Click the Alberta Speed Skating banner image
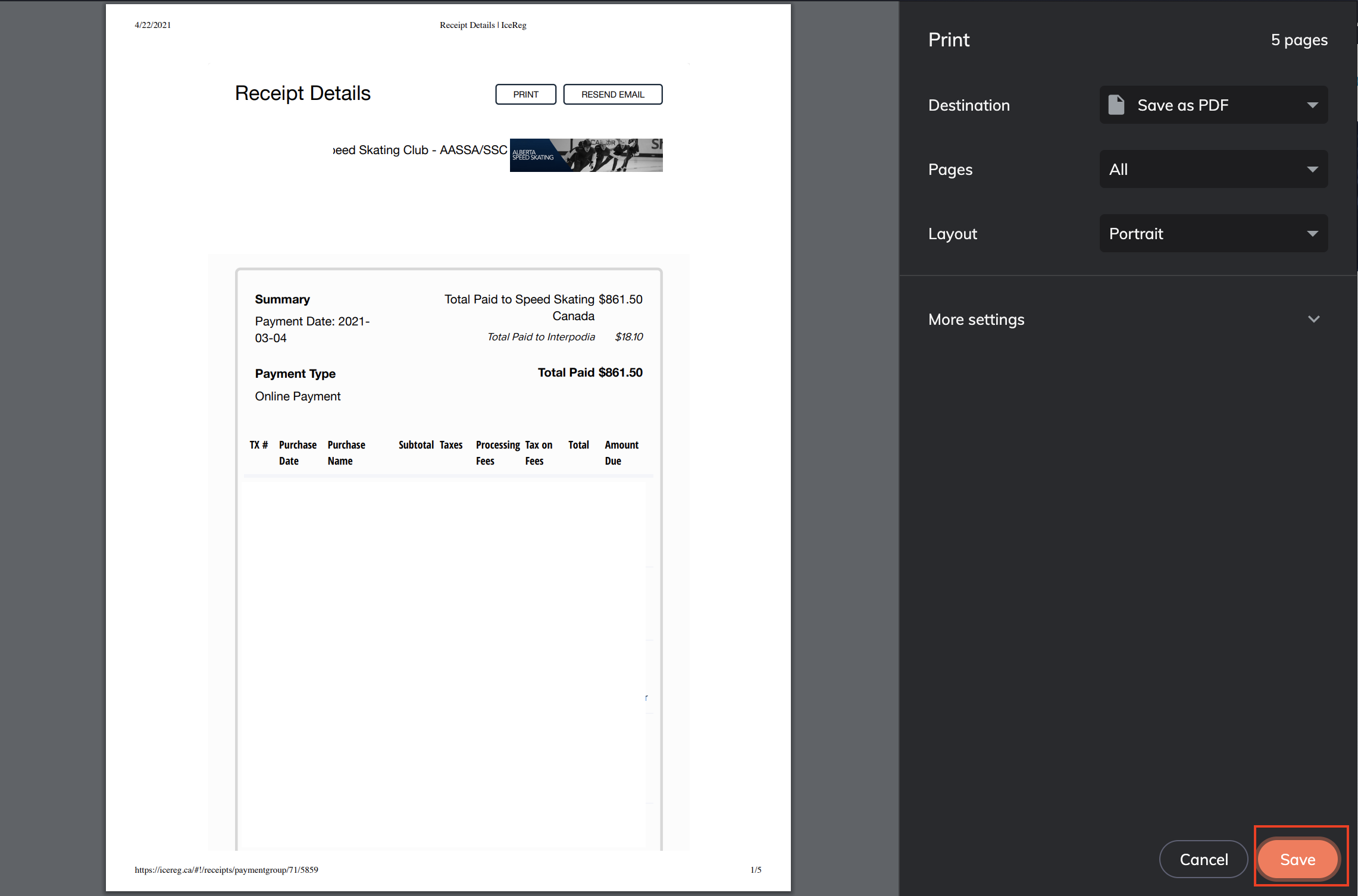 click(586, 155)
